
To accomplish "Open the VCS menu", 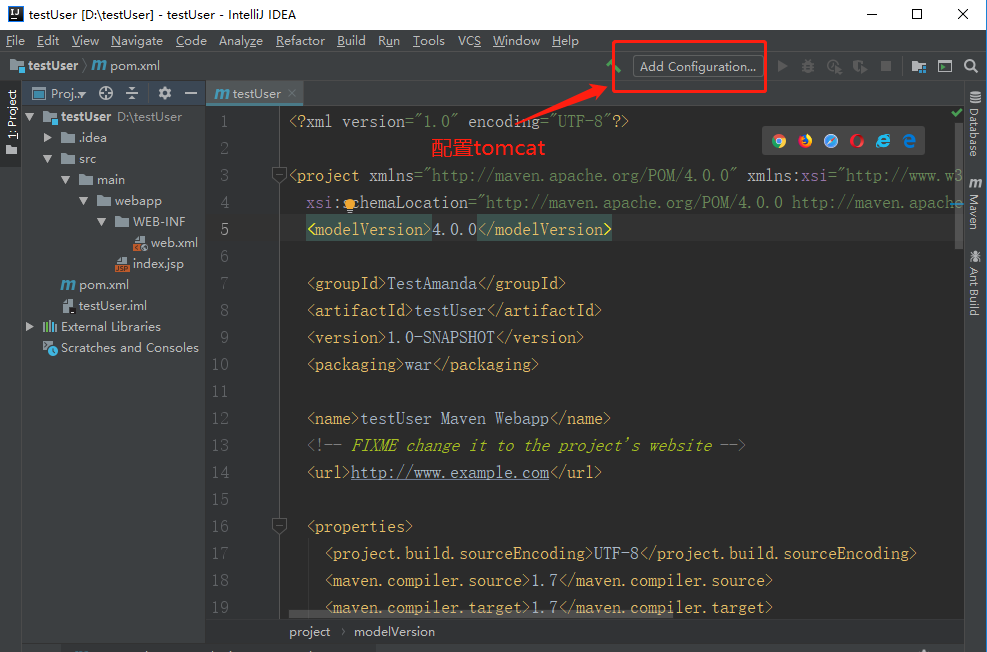I will tap(469, 41).
